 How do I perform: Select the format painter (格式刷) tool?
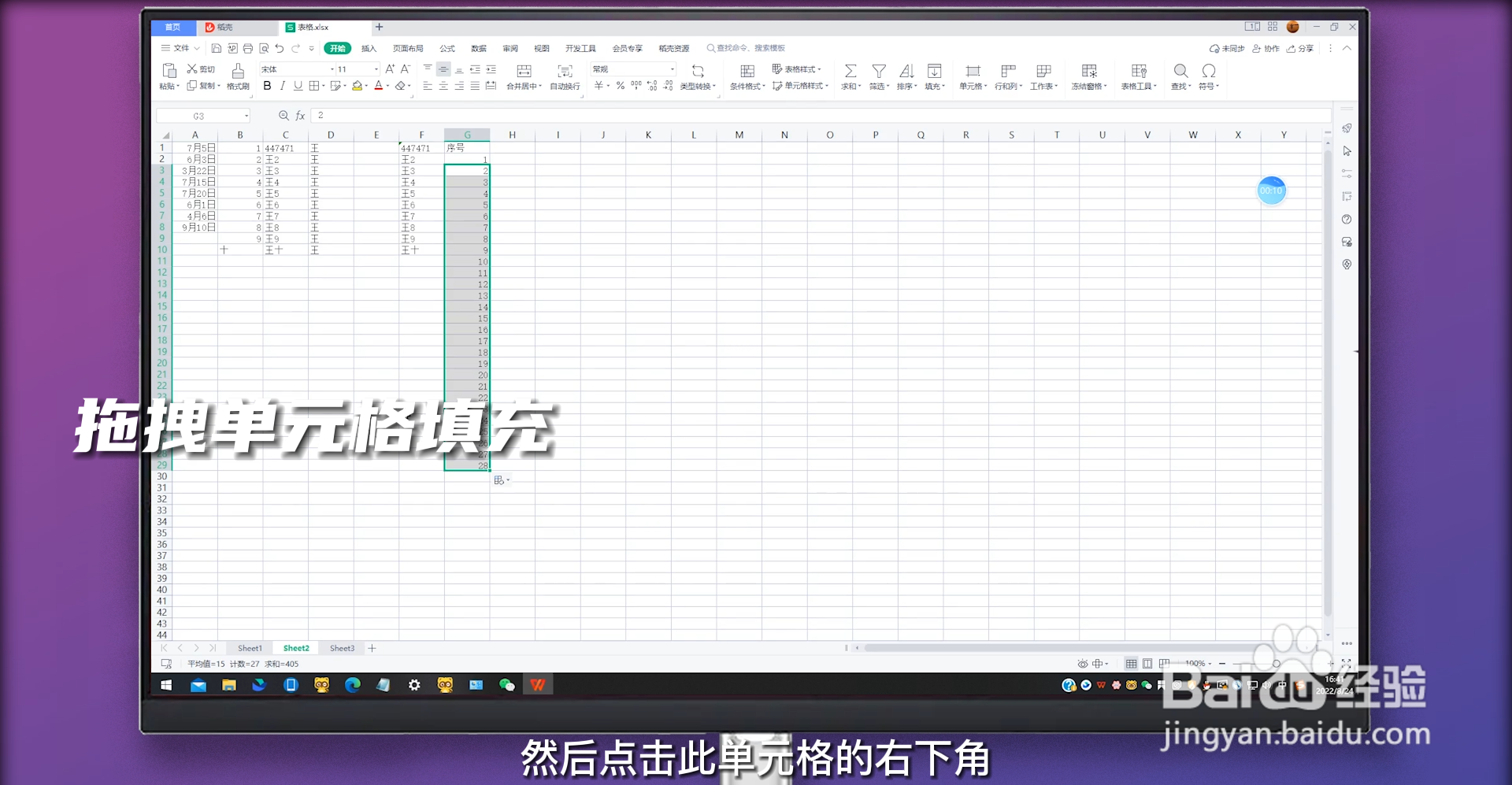click(237, 76)
